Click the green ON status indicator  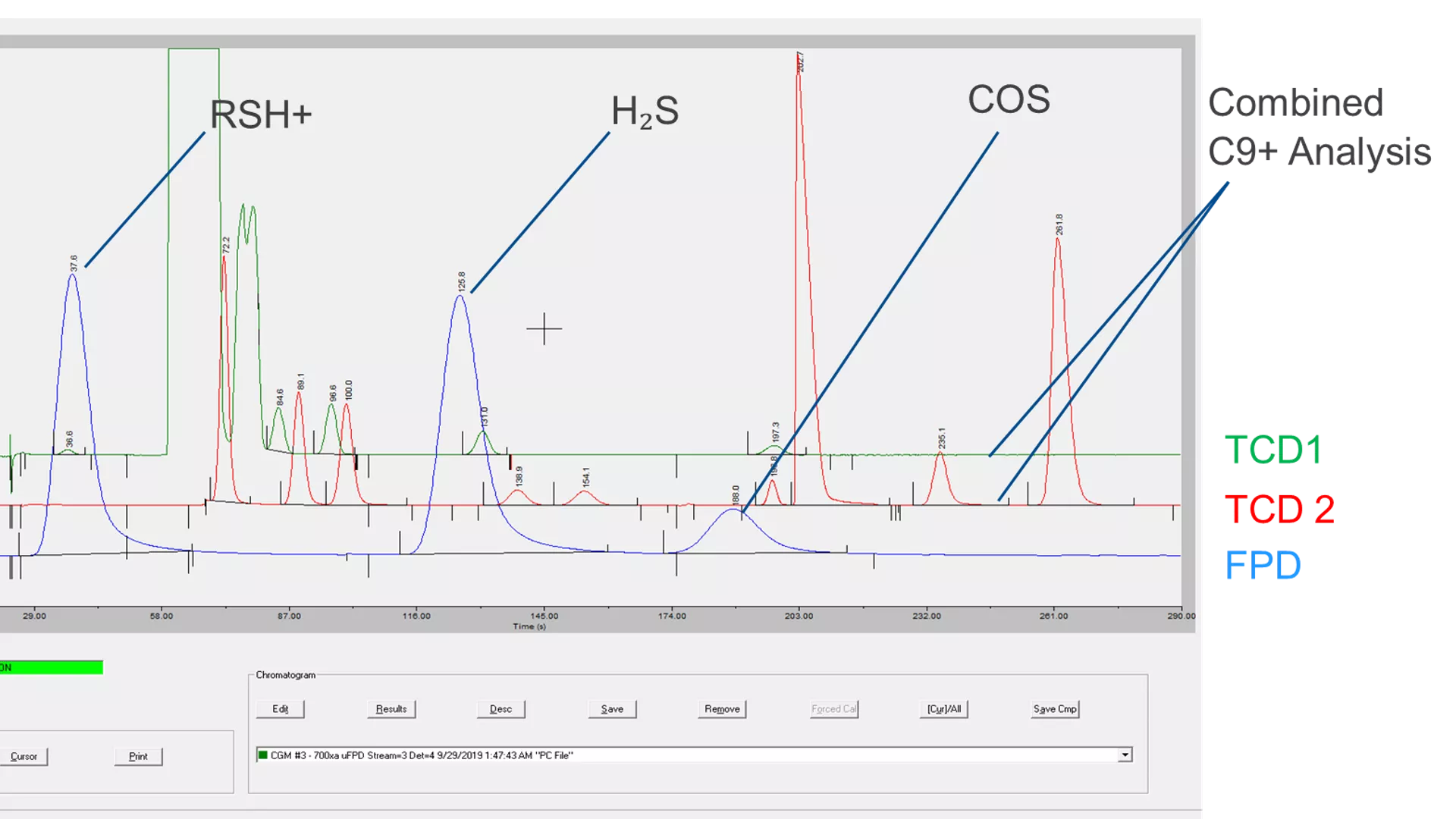52,667
